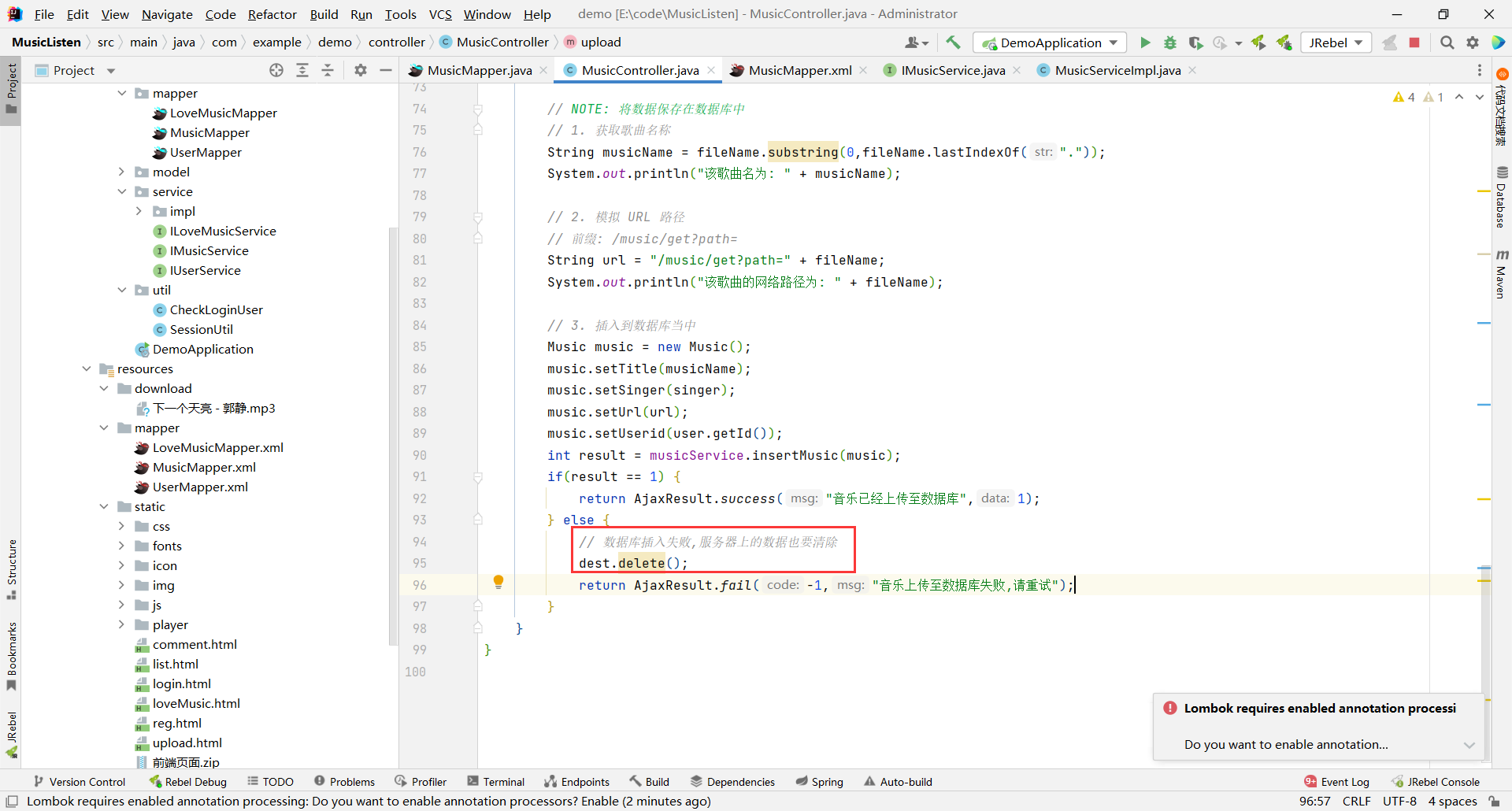Viewport: 1512px width, 811px height.
Task: Open the Refactor menu
Action: tap(272, 14)
